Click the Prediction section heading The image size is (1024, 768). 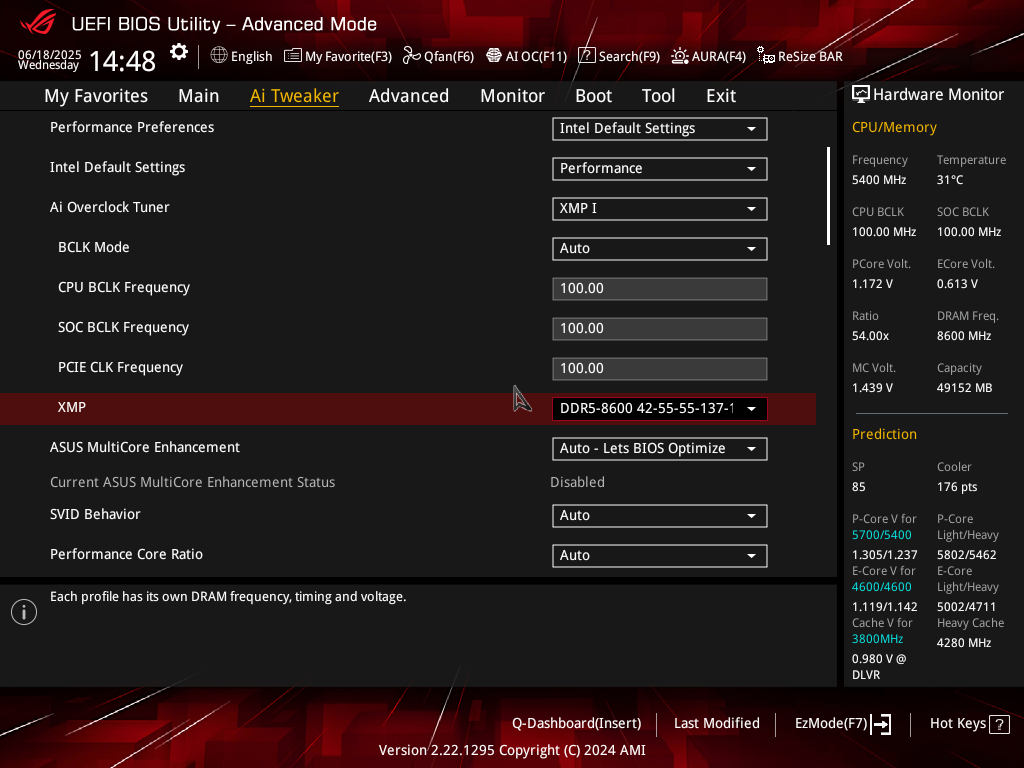884,434
